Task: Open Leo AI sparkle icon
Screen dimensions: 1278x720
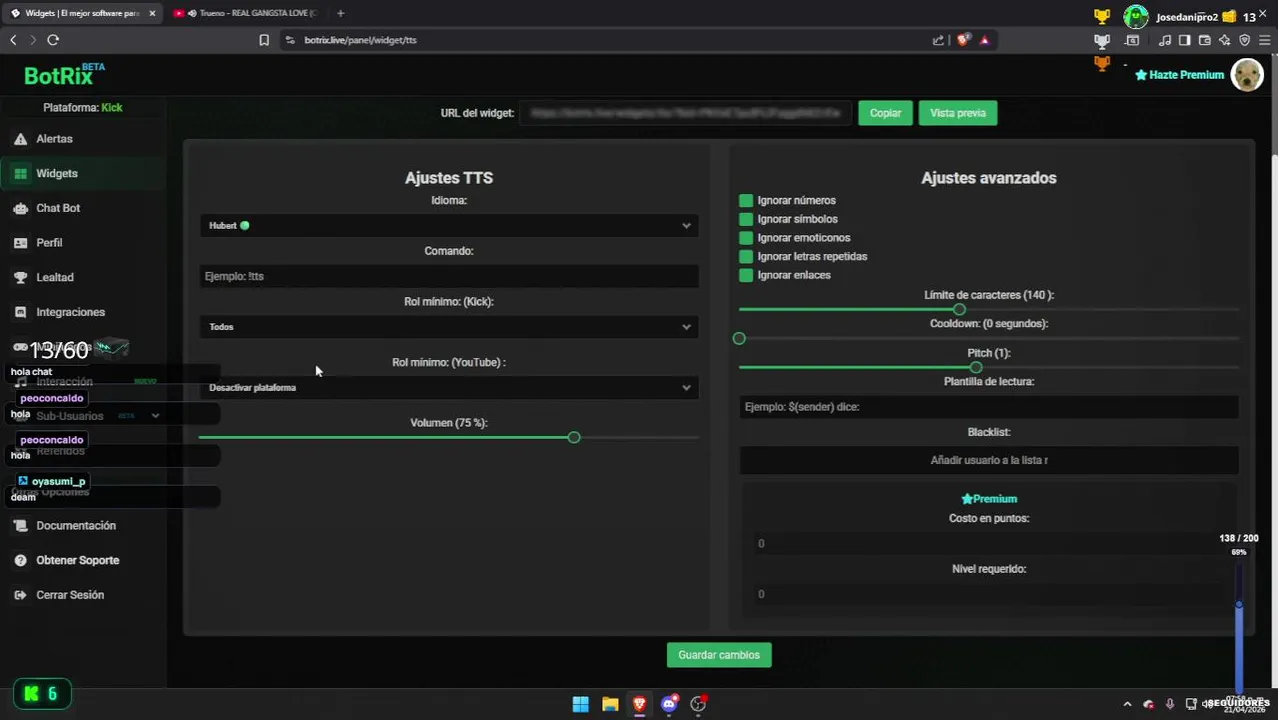Action: 1224,40
